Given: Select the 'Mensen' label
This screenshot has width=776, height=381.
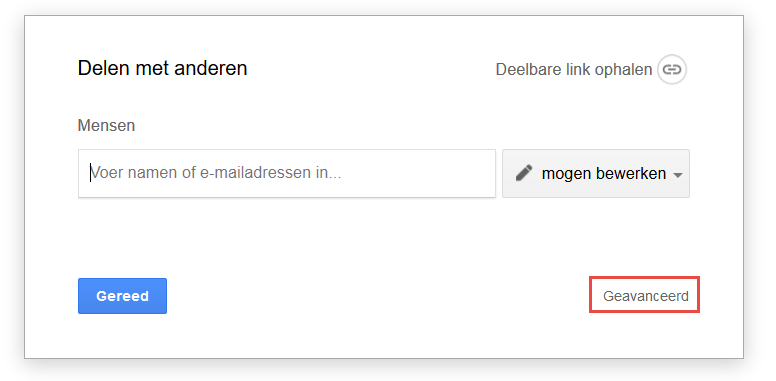Looking at the screenshot, I should coord(106,126).
